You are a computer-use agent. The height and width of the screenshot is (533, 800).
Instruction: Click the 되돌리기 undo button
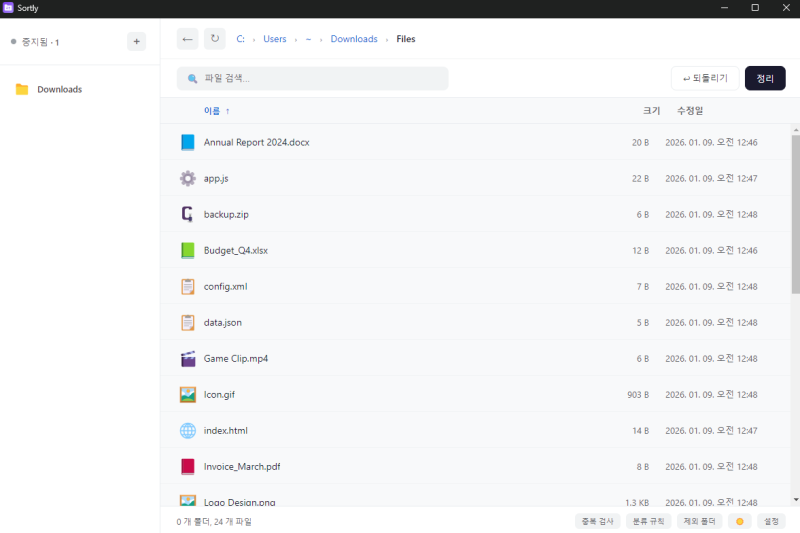click(x=705, y=79)
